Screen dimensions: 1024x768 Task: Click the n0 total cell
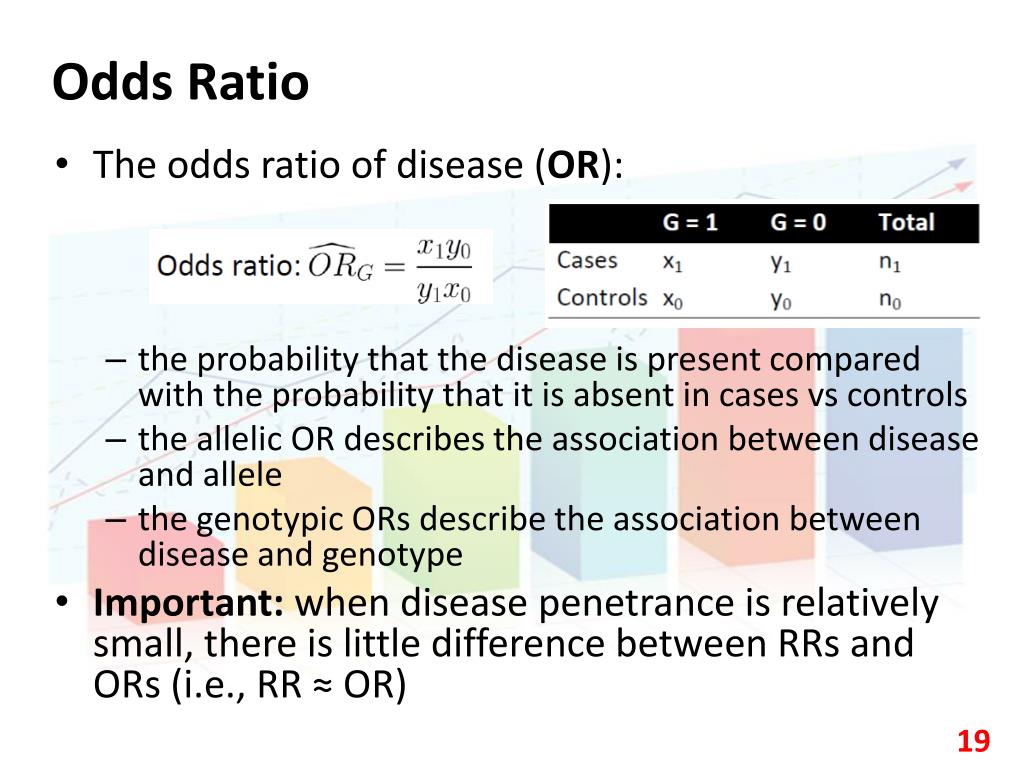[889, 300]
